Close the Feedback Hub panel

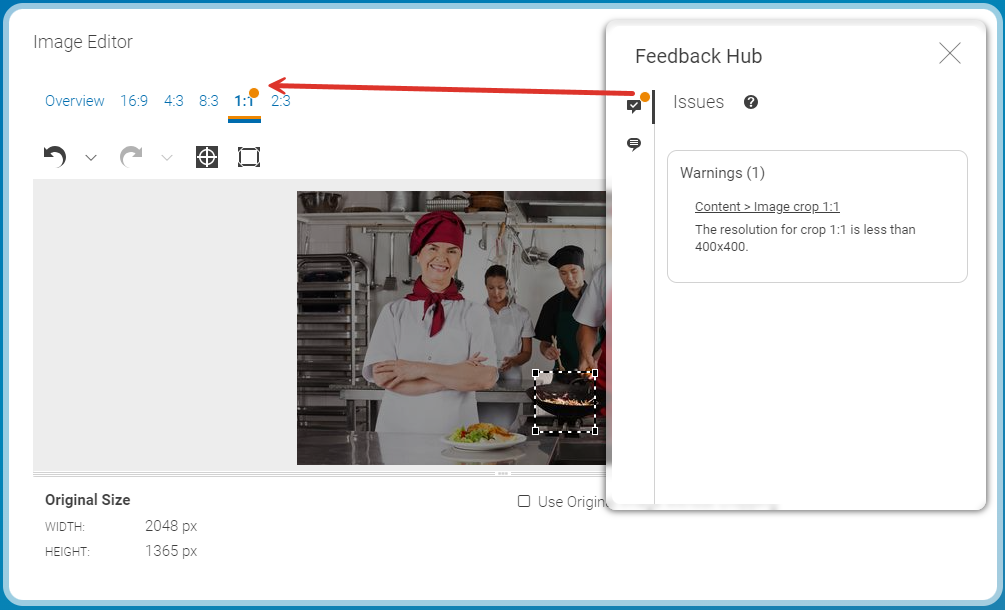pos(949,54)
